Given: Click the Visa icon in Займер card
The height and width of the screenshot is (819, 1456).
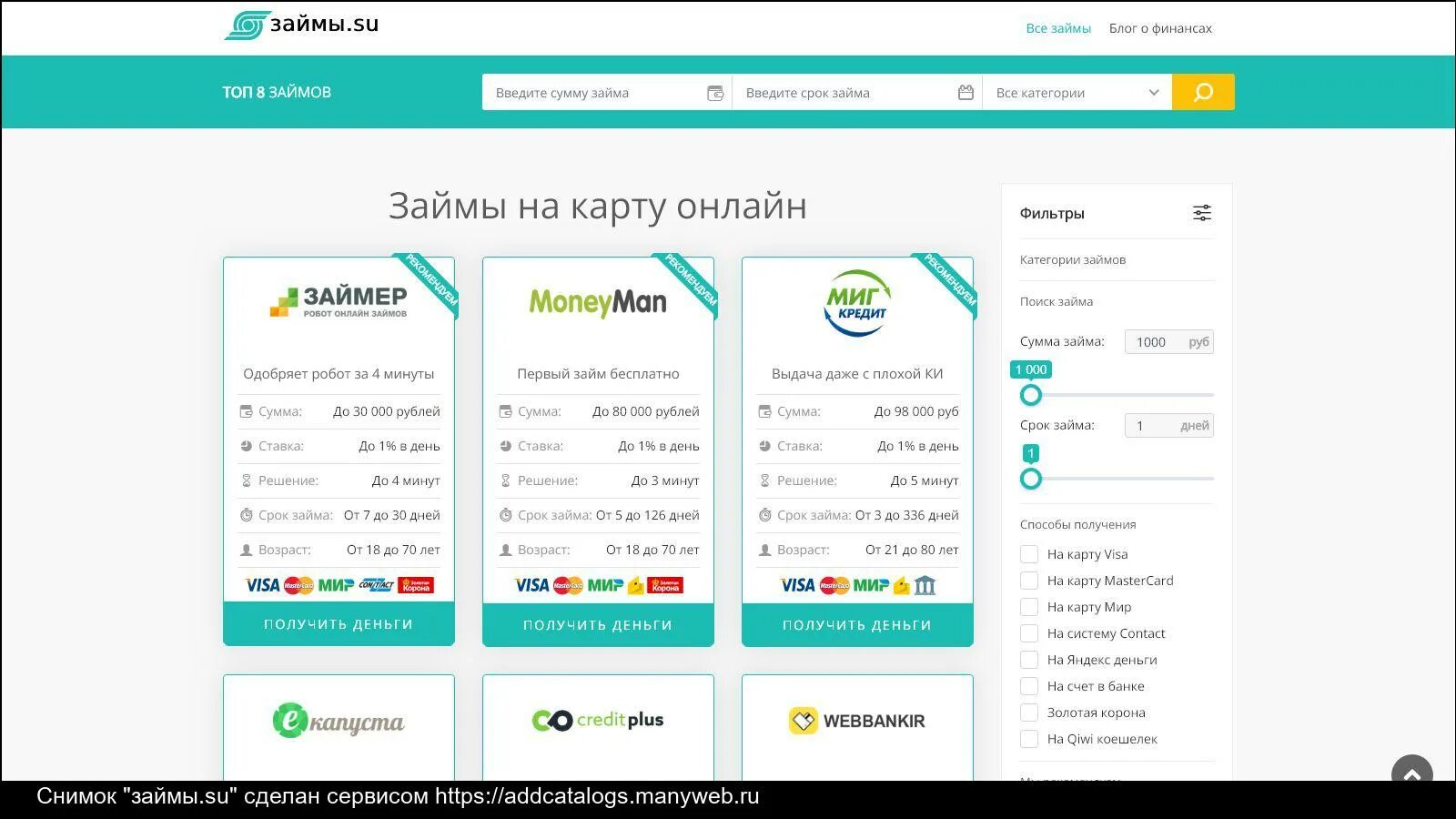Looking at the screenshot, I should coord(262,585).
